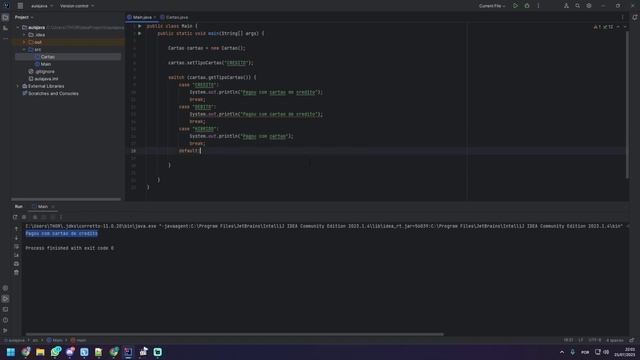The width and height of the screenshot is (640, 360).
Task: Open the Terminal tool window sidebar icon
Action: (x=5, y=309)
